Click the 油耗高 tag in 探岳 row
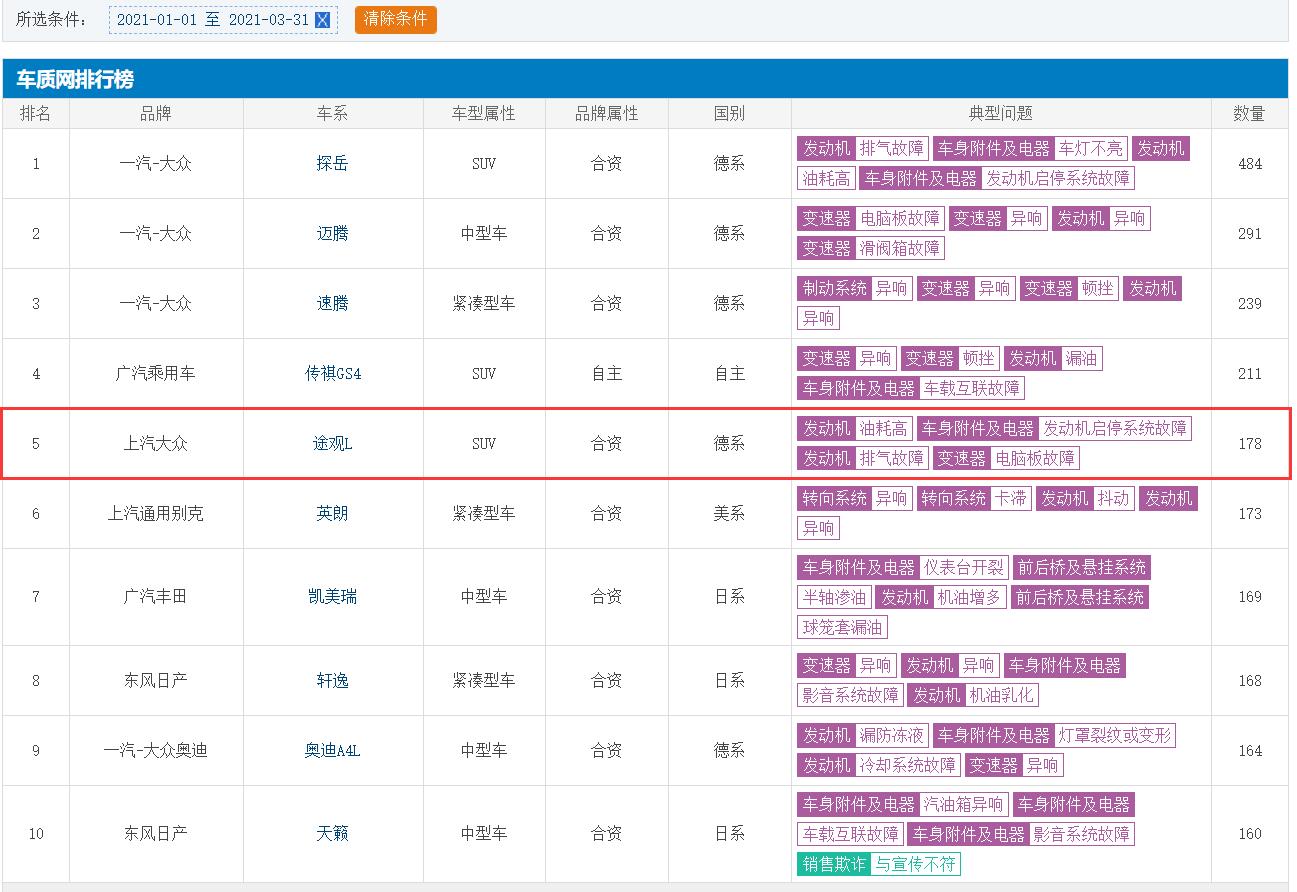 826,179
